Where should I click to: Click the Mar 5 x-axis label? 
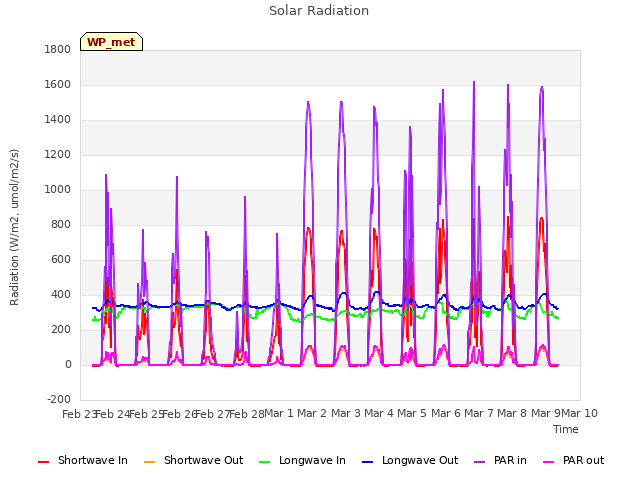click(412, 413)
